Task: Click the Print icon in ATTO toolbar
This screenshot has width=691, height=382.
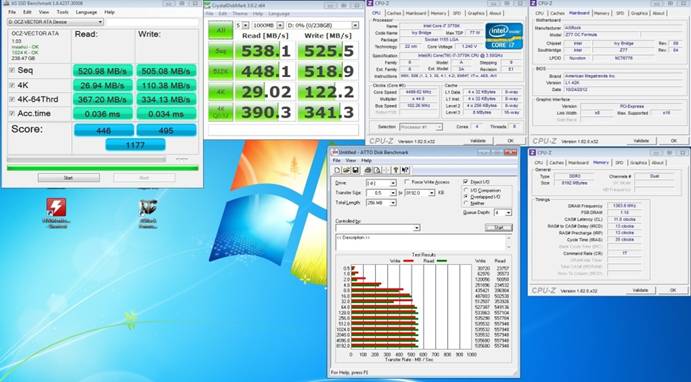Action: (368, 170)
